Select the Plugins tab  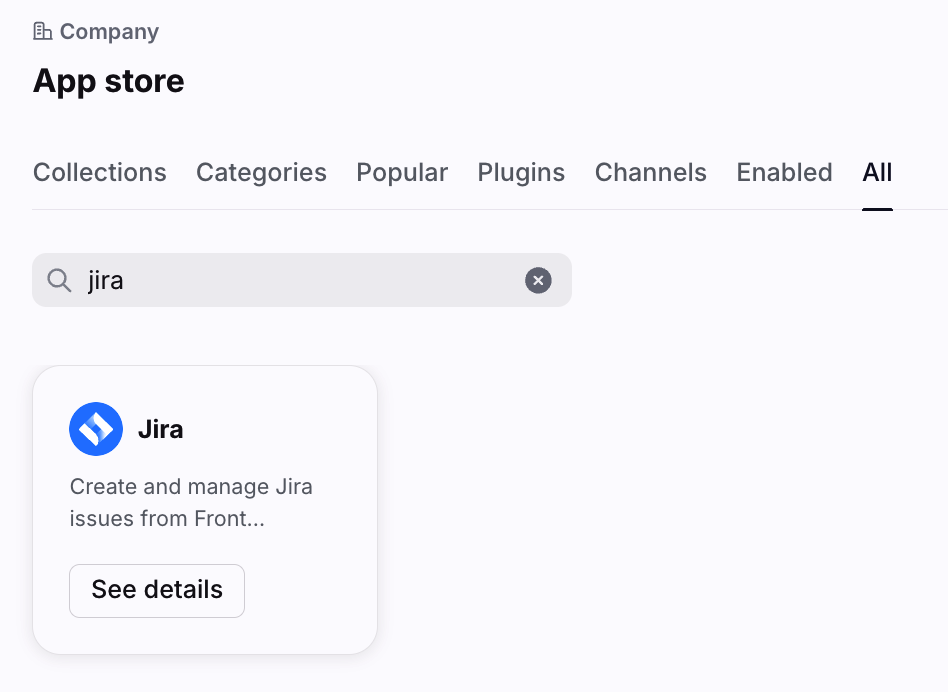[x=521, y=172]
